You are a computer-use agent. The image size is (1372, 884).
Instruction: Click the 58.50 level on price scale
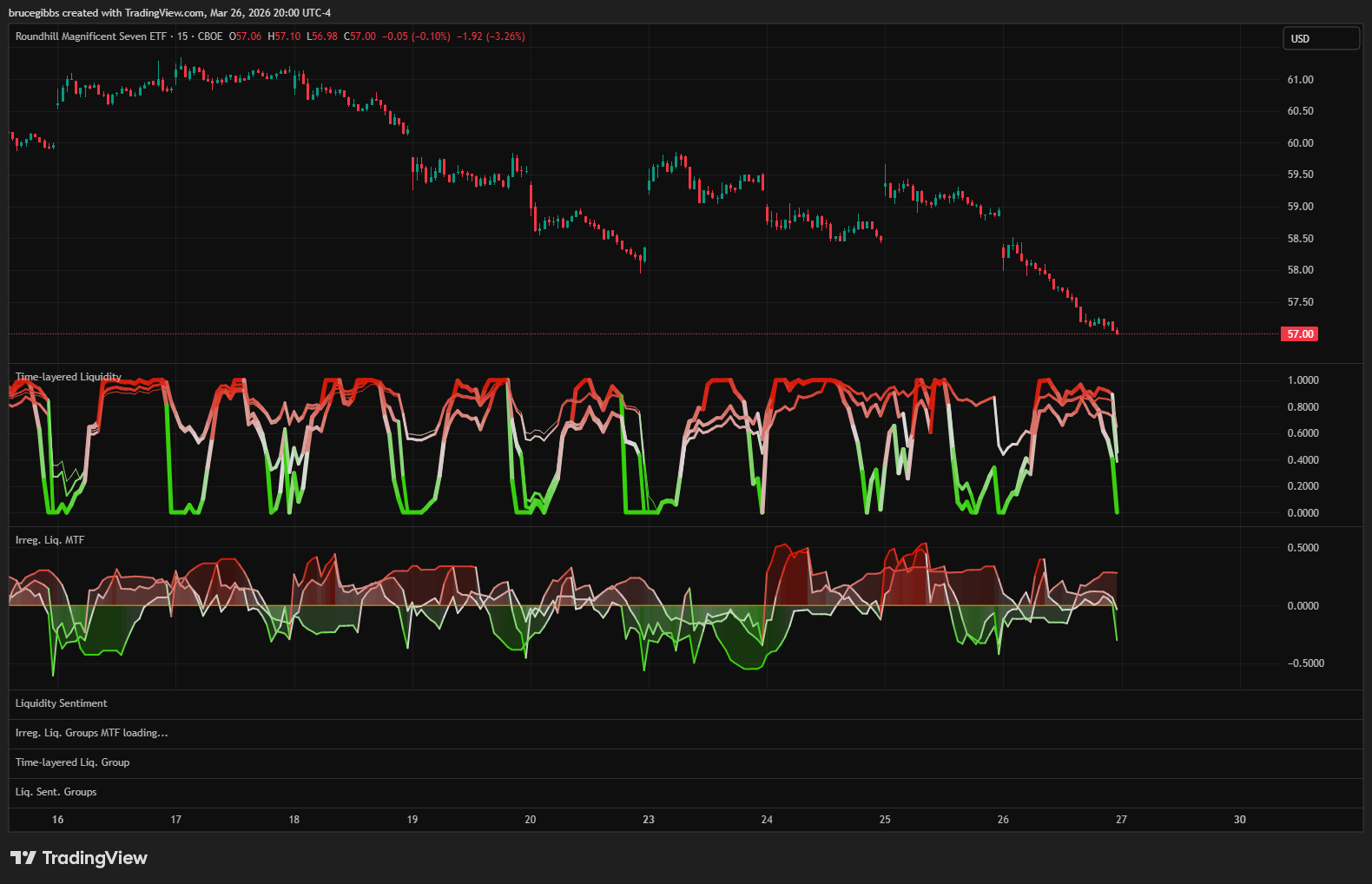(x=1300, y=239)
